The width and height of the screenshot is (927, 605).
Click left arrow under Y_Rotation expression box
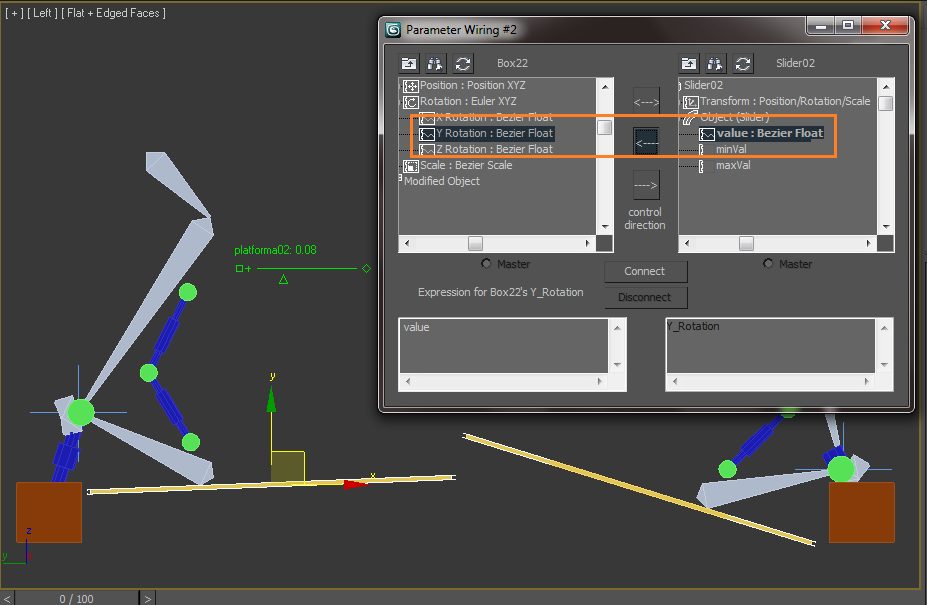(x=675, y=382)
